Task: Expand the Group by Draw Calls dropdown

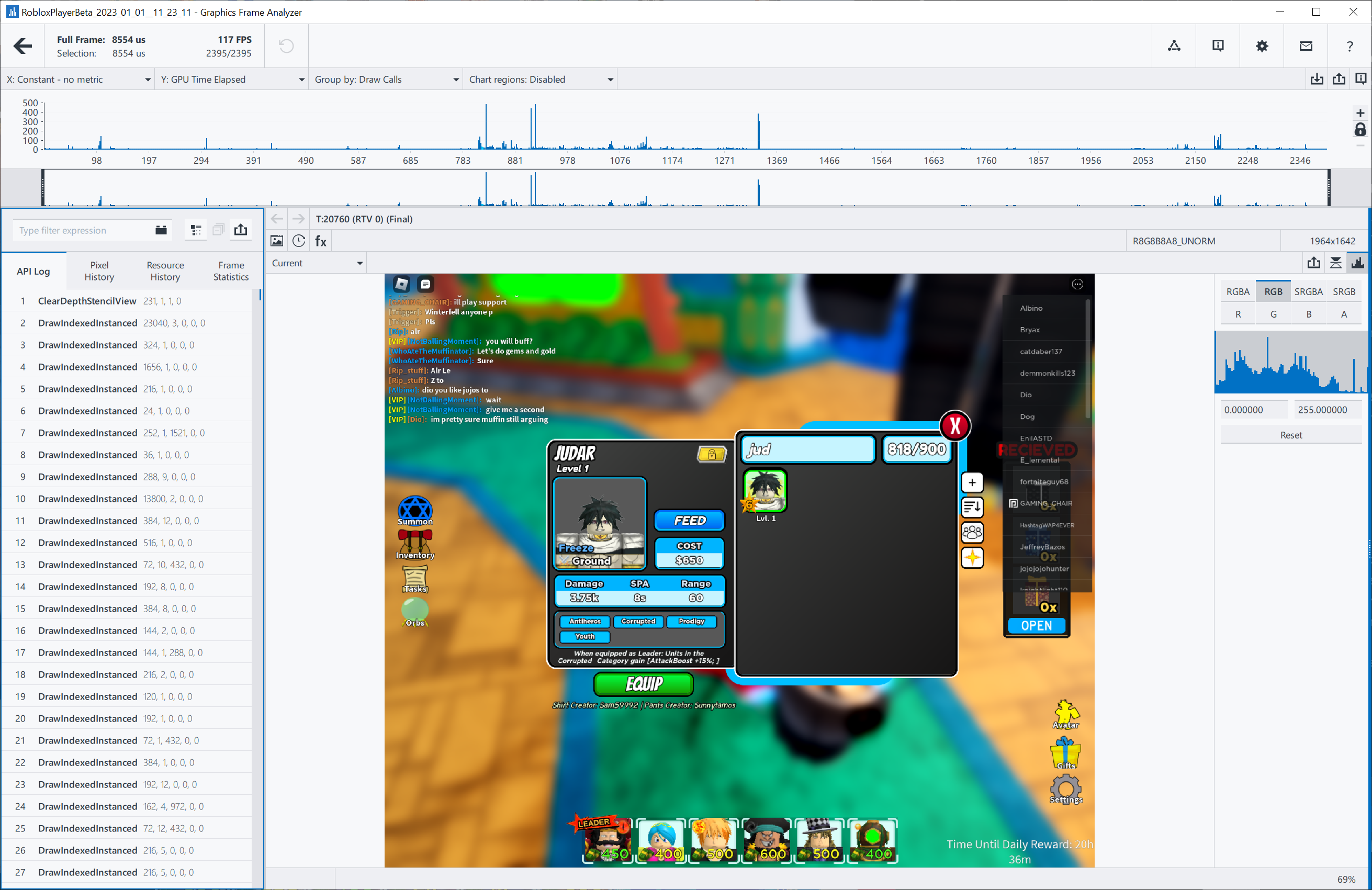Action: [x=386, y=80]
